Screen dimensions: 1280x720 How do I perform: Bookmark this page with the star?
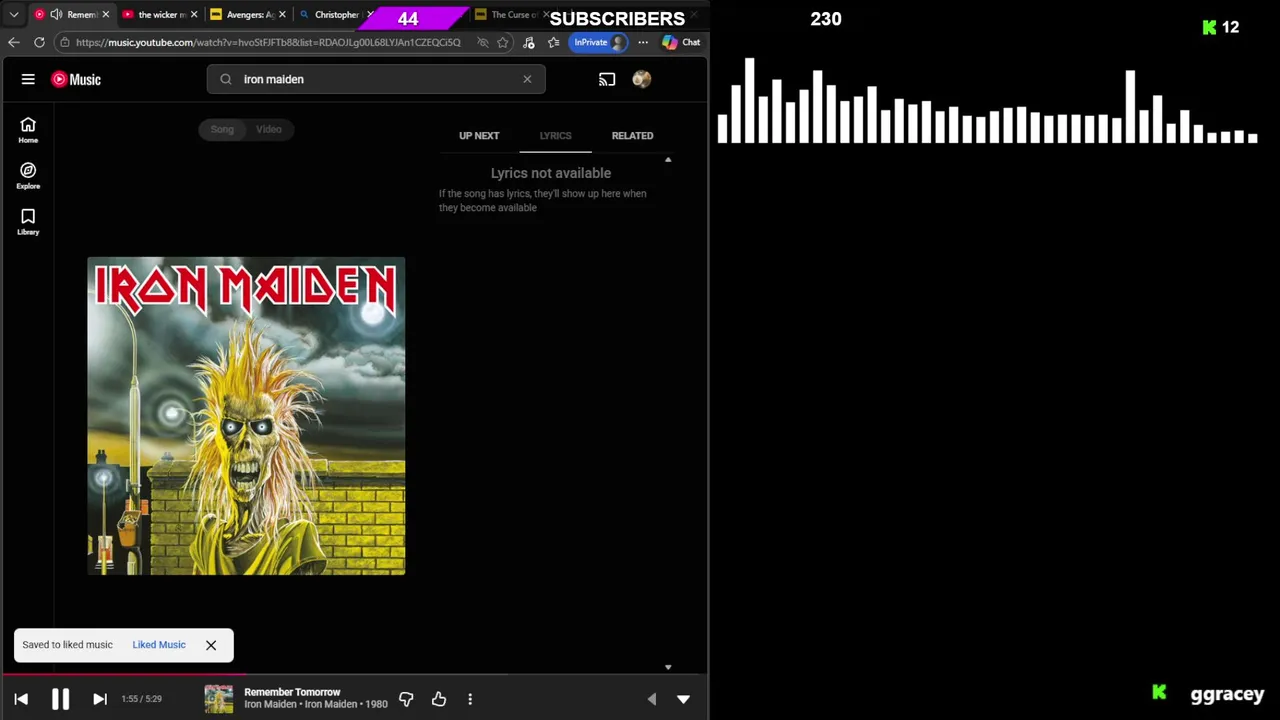pyautogui.click(x=503, y=42)
